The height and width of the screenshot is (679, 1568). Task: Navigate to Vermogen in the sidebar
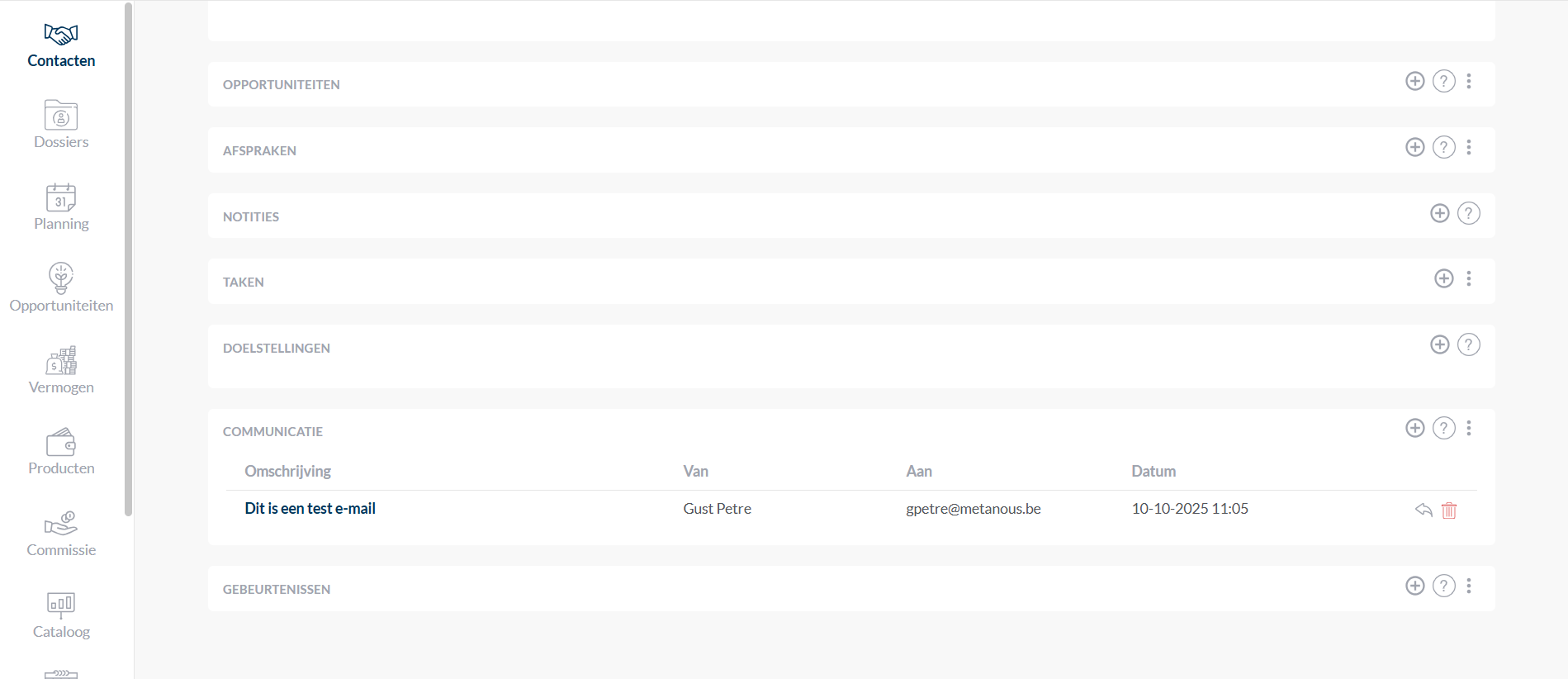pos(61,371)
